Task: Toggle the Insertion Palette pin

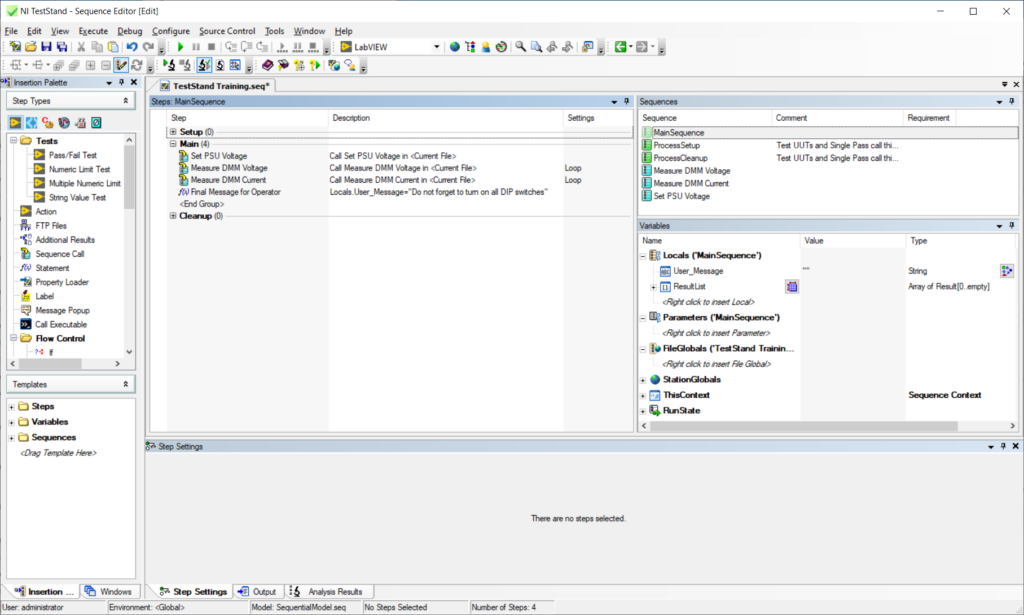Action: coord(121,82)
